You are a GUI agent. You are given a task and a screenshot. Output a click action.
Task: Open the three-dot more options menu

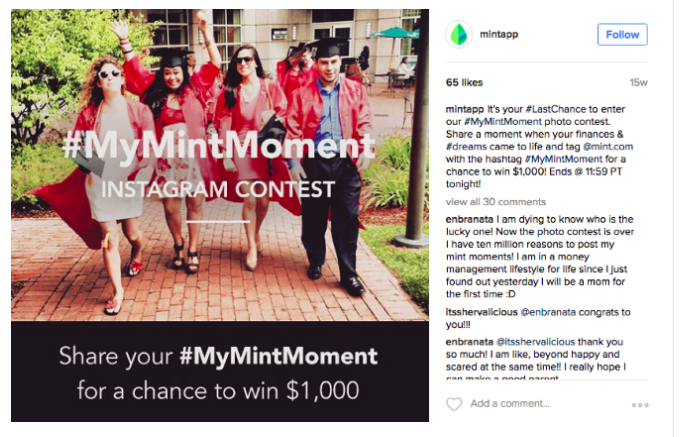640,405
